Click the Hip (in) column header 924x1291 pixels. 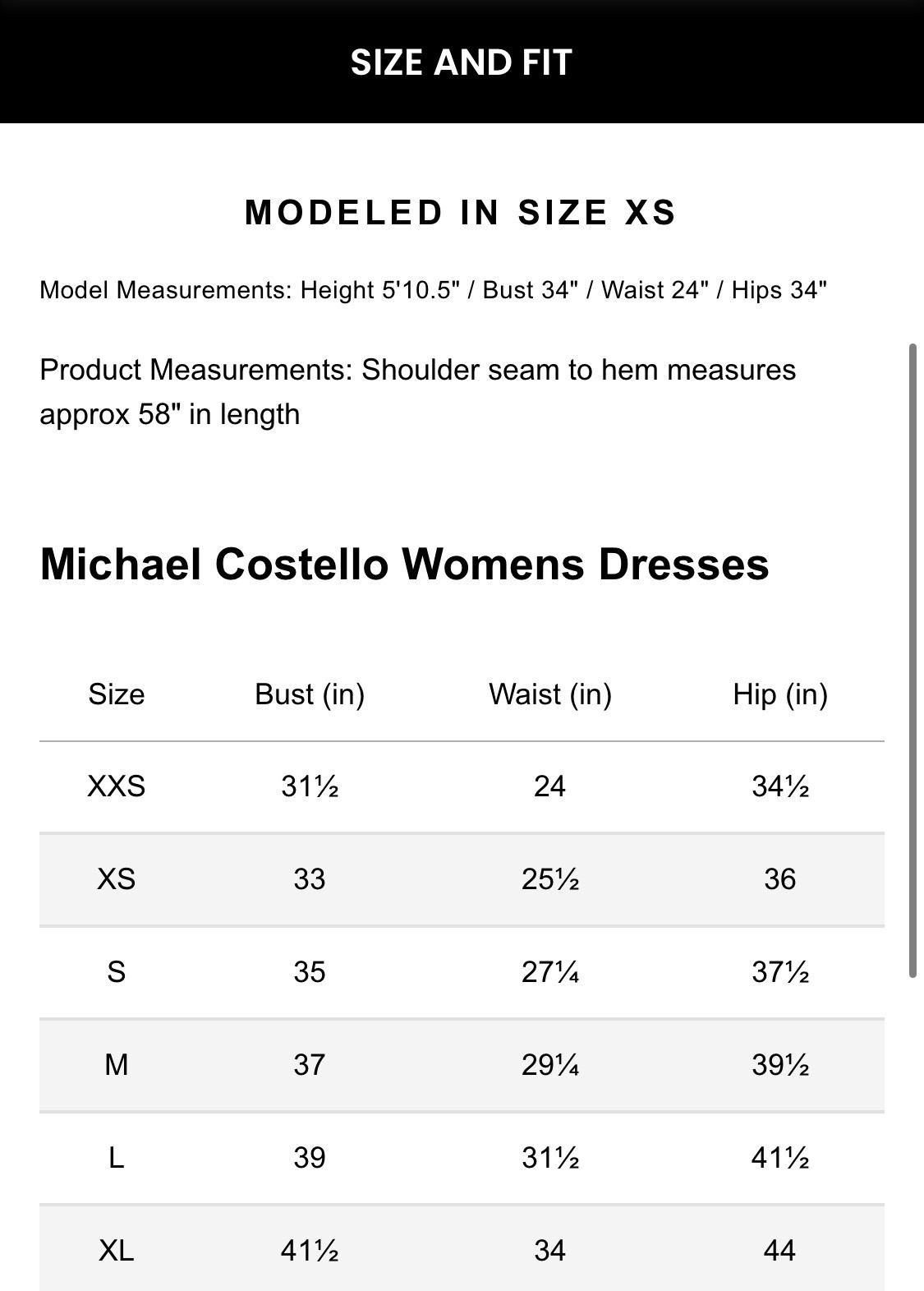[x=780, y=694]
